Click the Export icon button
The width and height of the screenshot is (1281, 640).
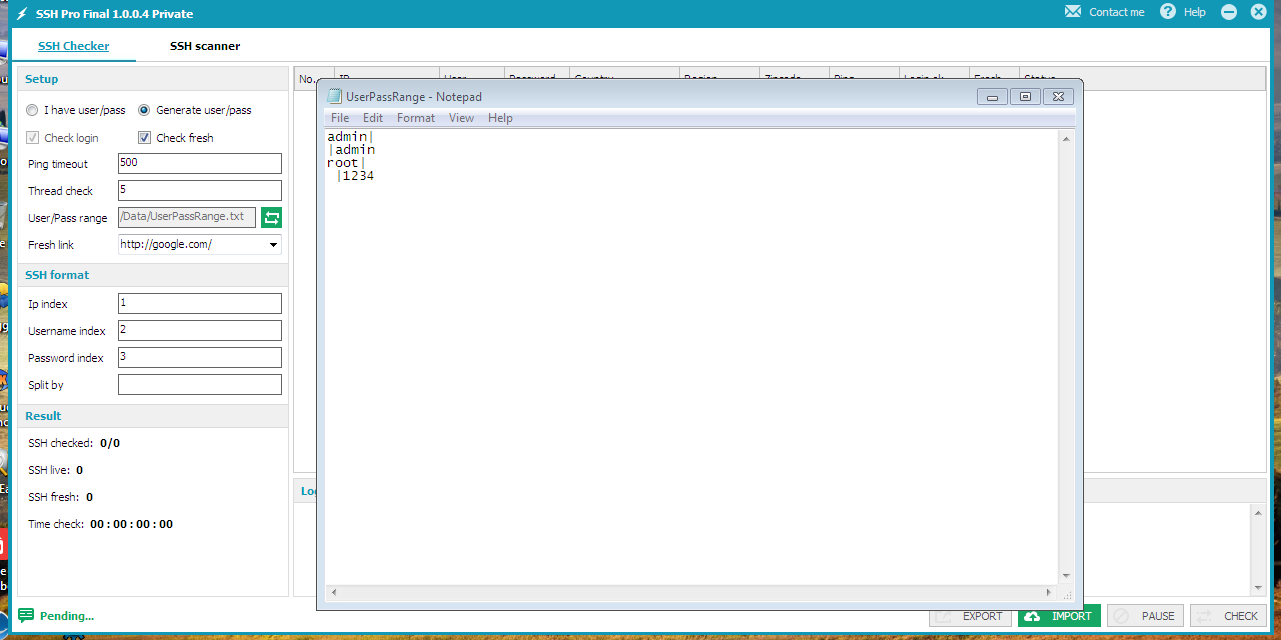944,616
